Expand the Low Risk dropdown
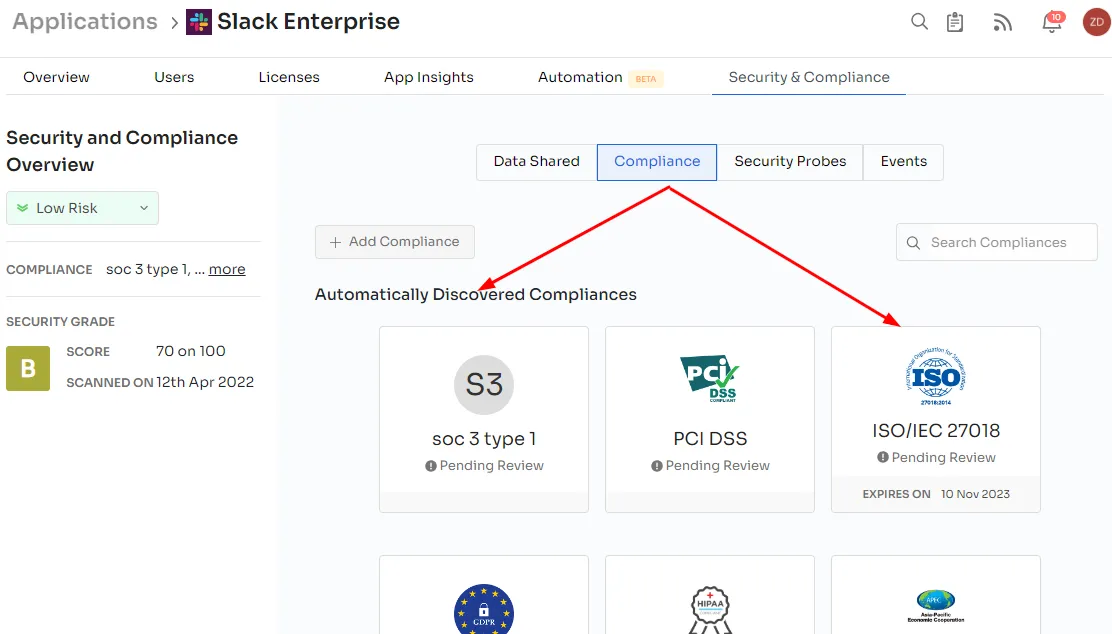The image size is (1112, 634). pyautogui.click(x=82, y=208)
